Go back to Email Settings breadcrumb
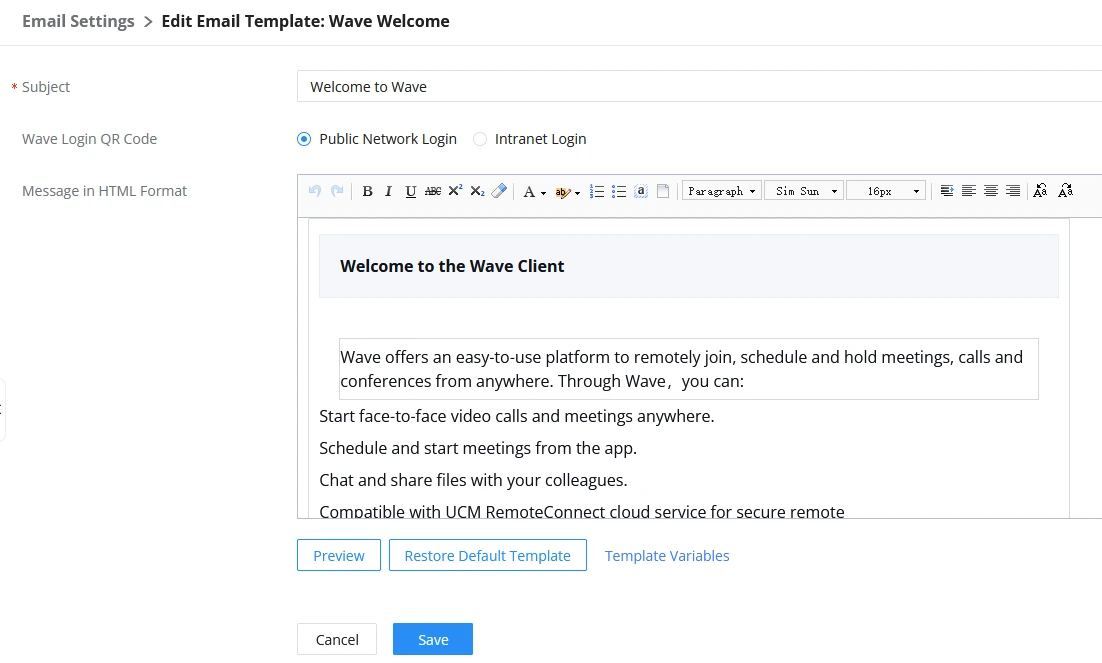The height and width of the screenshot is (663, 1102). (78, 21)
